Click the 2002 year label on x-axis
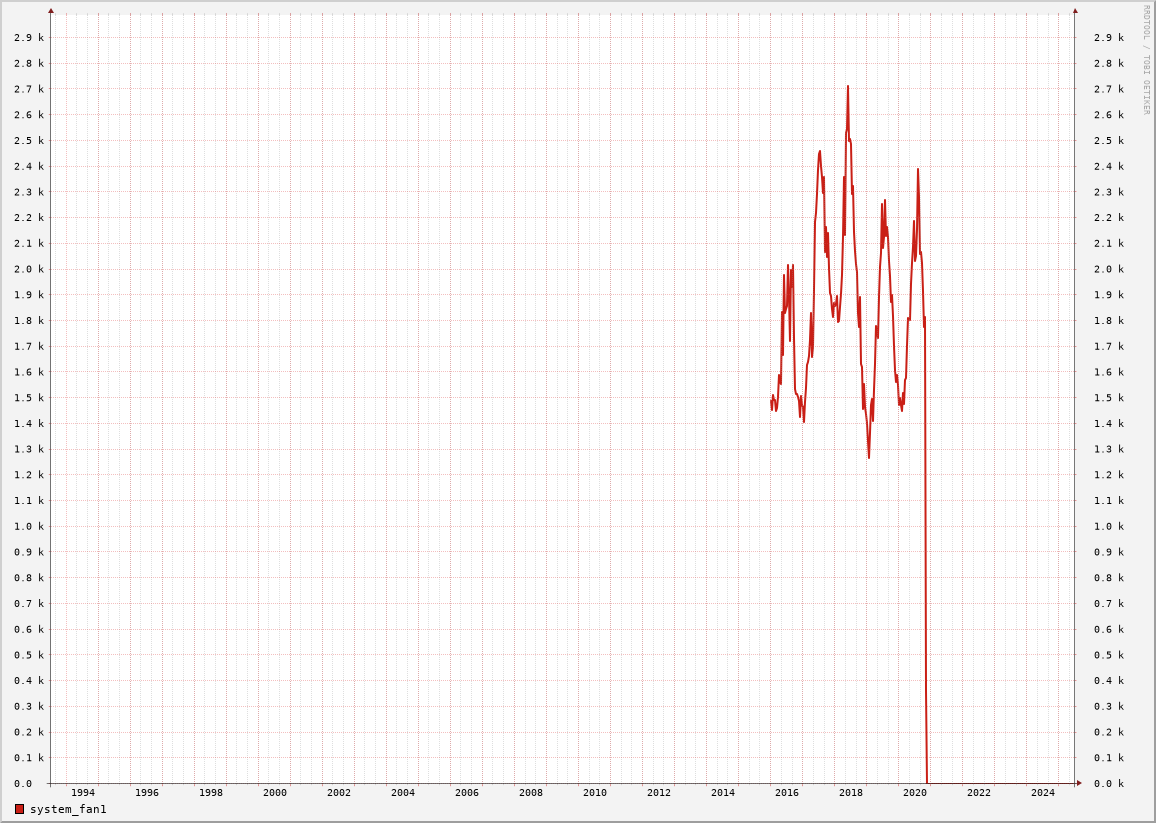Viewport: 1156px width, 823px height. pyautogui.click(x=339, y=793)
